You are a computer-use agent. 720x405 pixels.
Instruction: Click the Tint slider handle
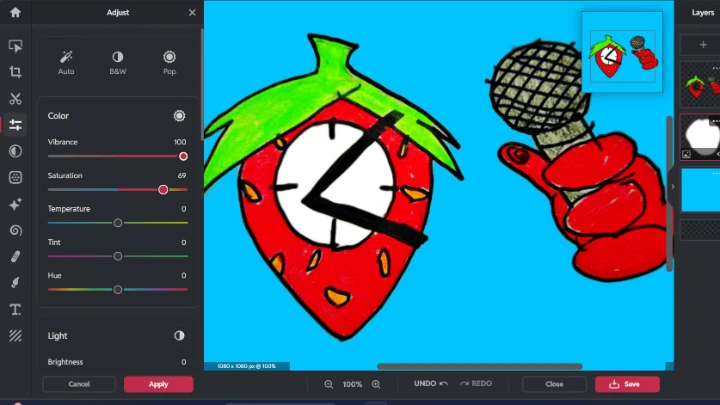(x=118, y=256)
